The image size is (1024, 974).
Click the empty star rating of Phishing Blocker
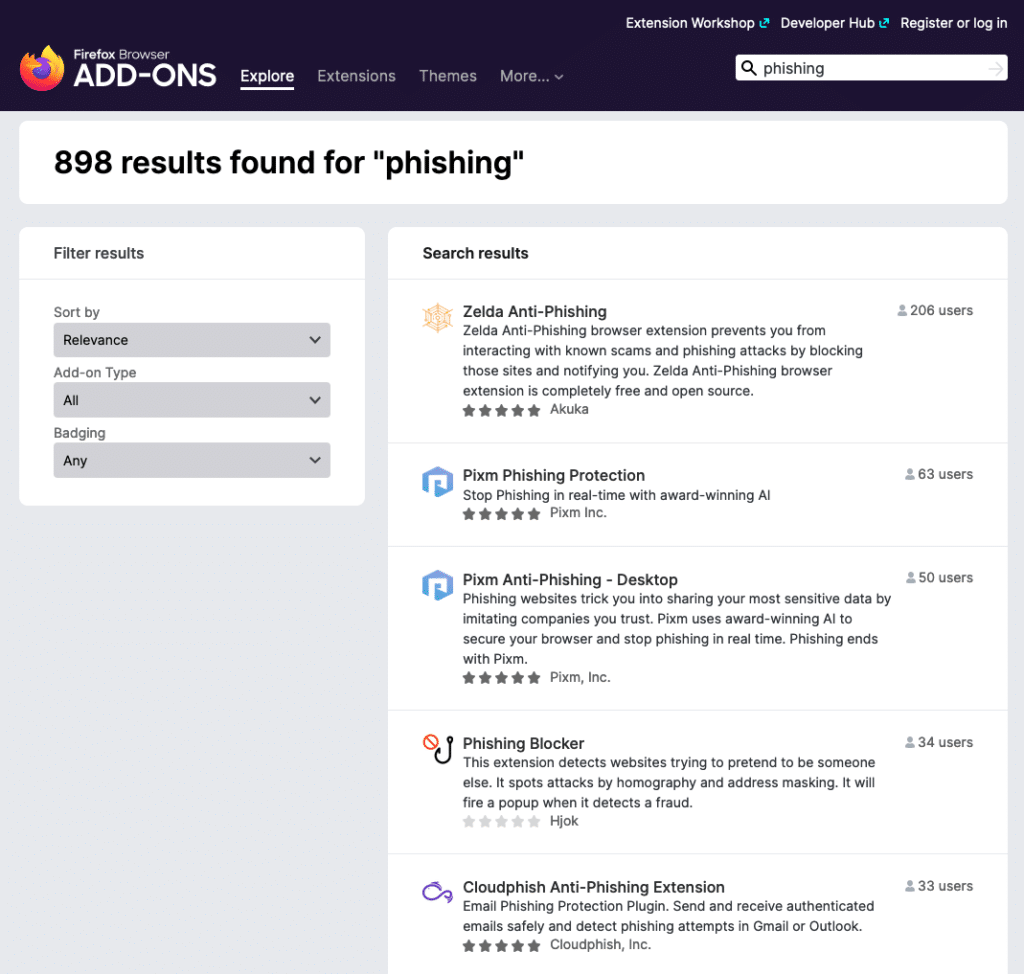coord(502,822)
